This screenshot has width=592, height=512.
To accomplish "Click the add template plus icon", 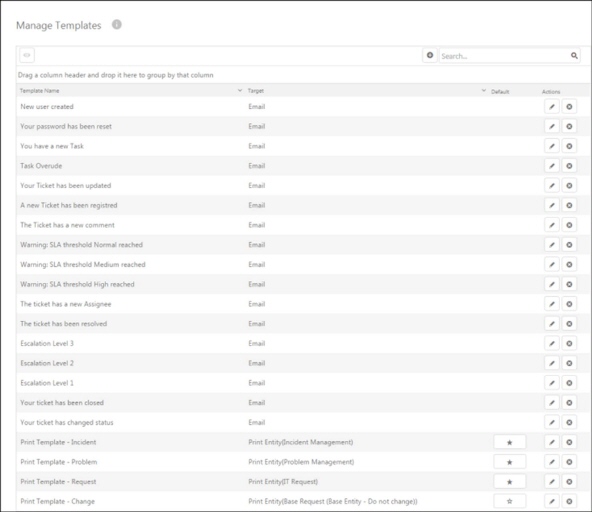I will (x=430, y=56).
